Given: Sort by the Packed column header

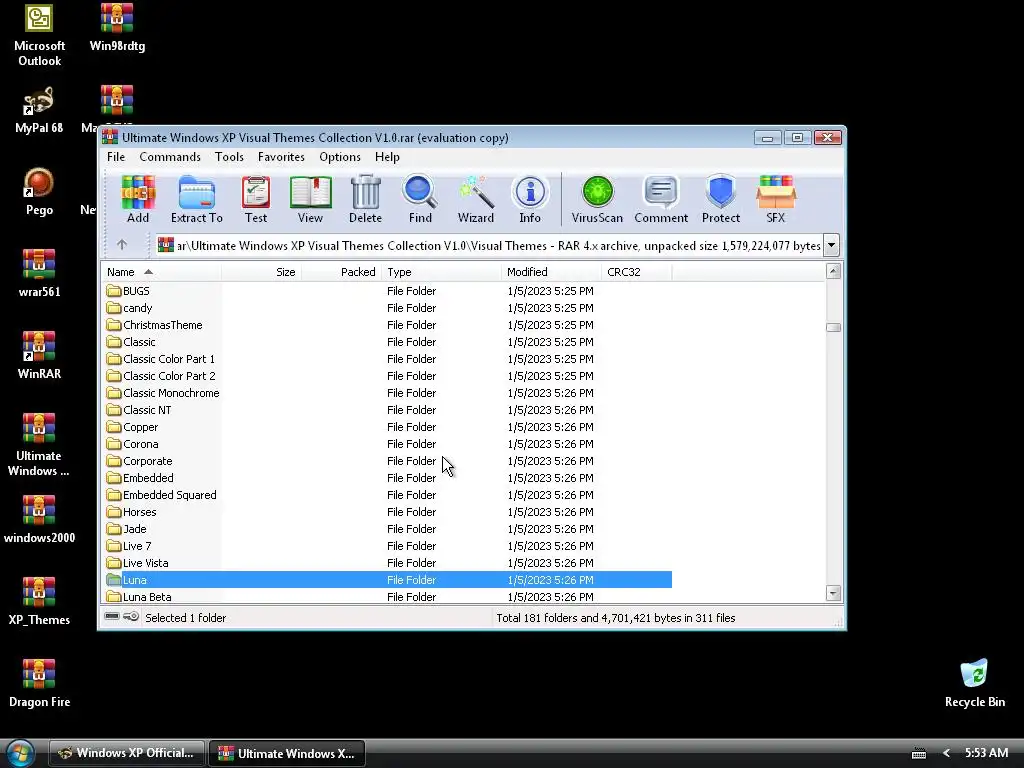Looking at the screenshot, I should click(342, 272).
